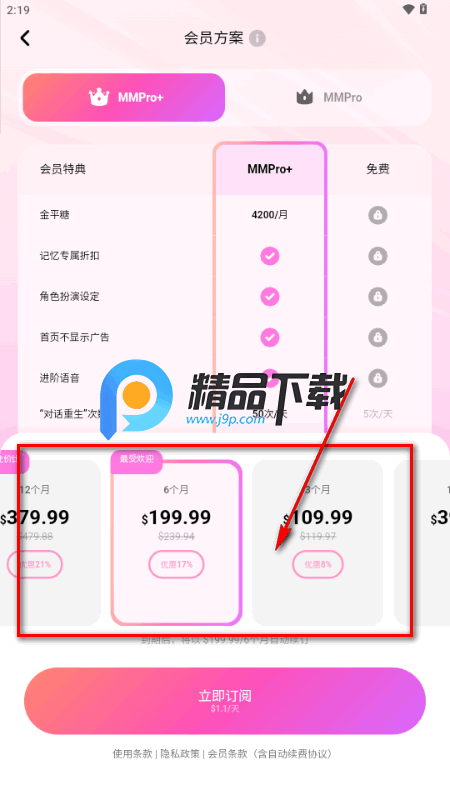Open the info icon beside 会员方案

pos(257,38)
